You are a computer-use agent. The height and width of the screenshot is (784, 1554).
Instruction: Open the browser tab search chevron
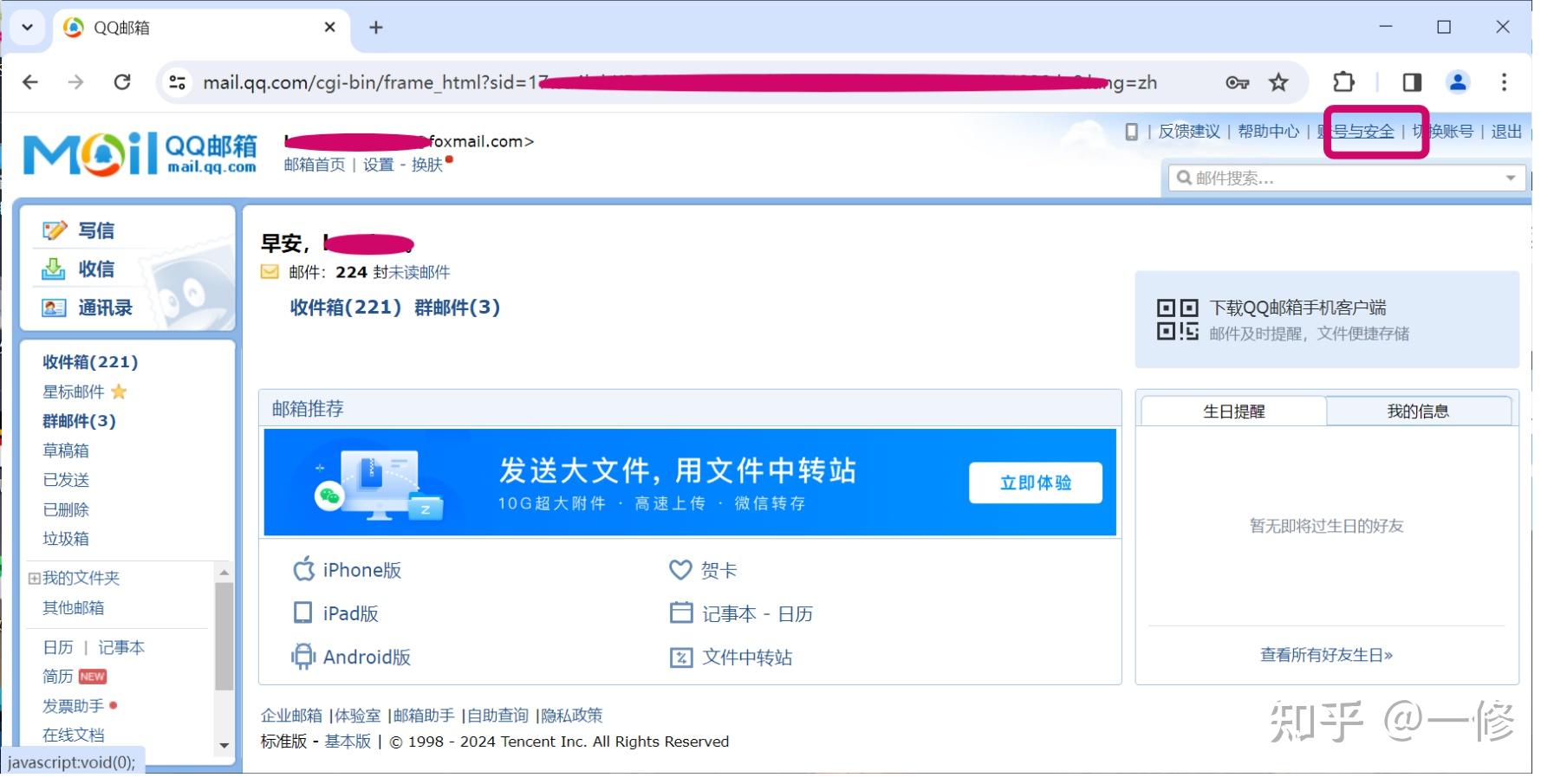pos(27,27)
